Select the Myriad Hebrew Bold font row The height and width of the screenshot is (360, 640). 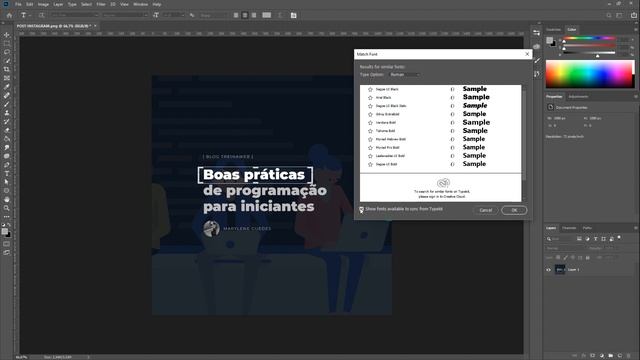441,139
